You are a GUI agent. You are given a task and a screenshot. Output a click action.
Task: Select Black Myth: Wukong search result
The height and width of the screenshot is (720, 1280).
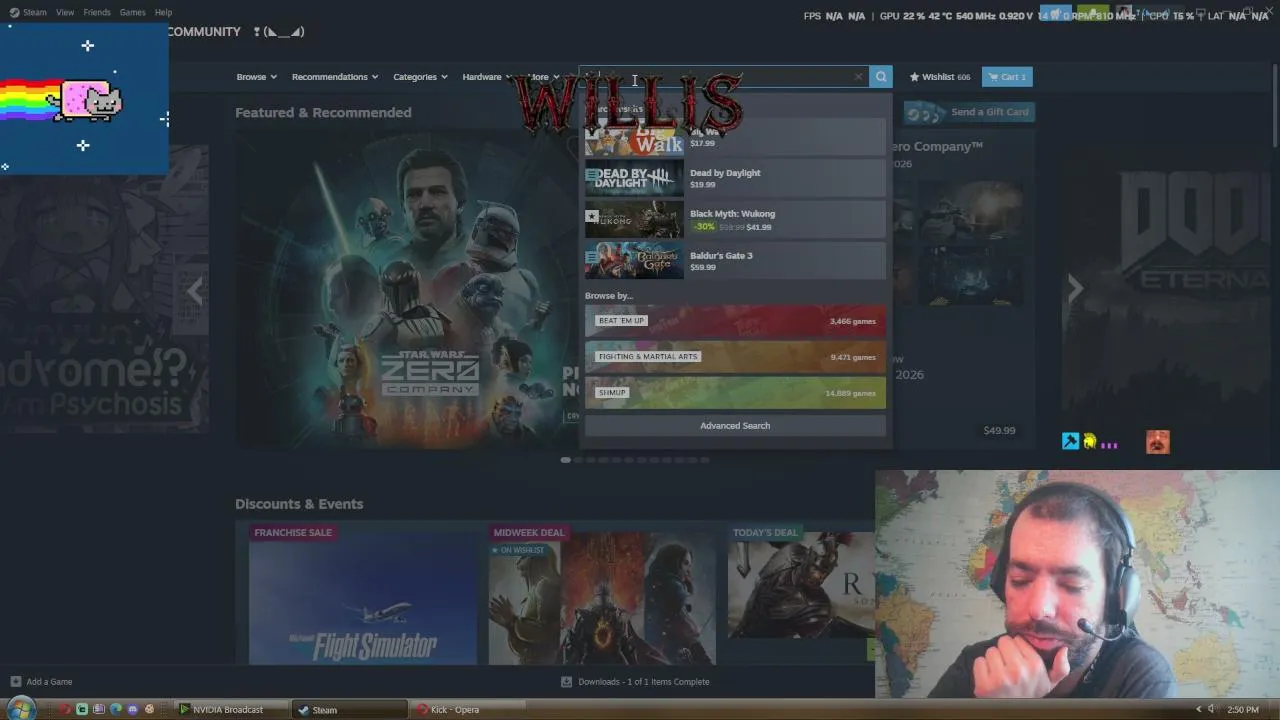(735, 220)
